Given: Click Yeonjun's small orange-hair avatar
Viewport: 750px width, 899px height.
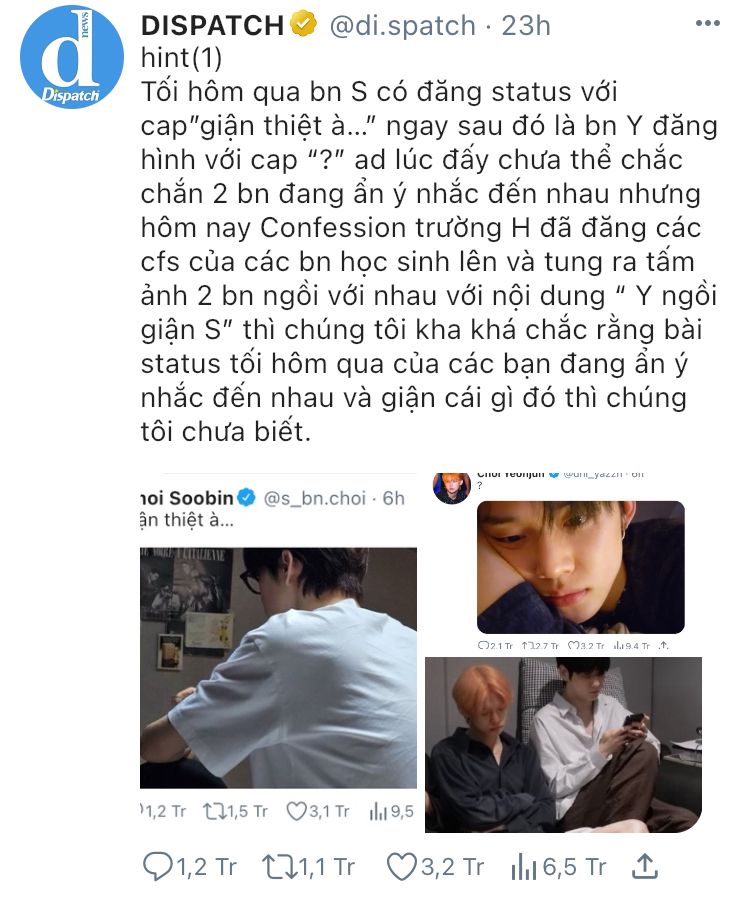Looking at the screenshot, I should tap(452, 488).
